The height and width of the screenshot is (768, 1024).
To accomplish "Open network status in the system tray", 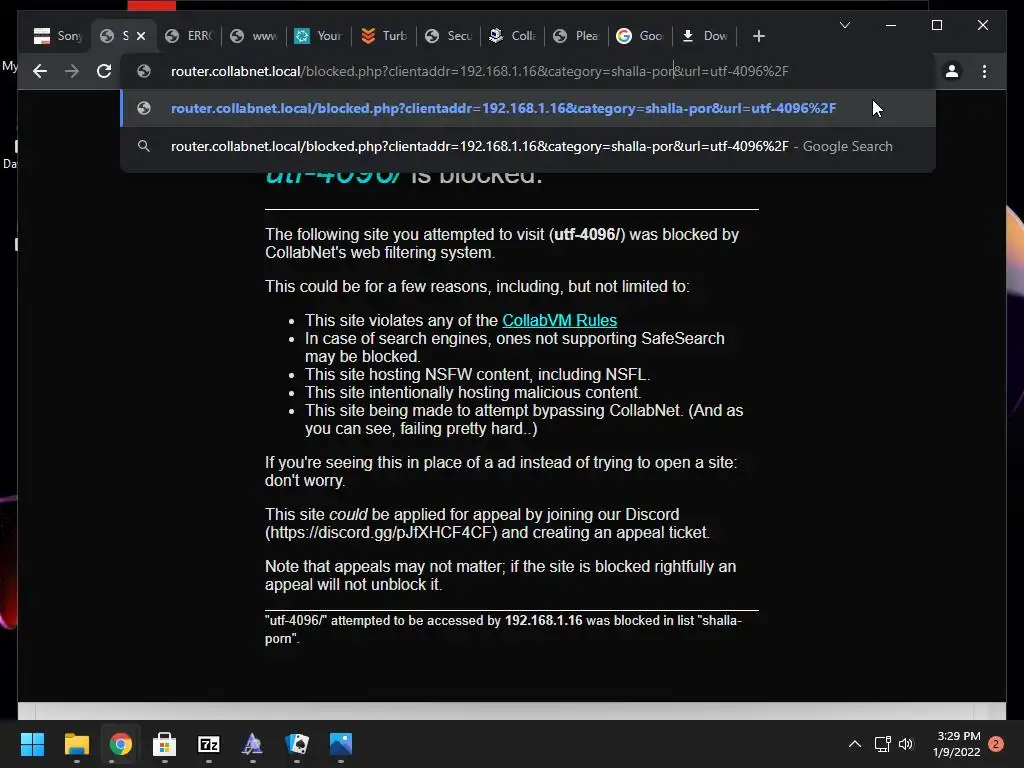I will [x=882, y=744].
